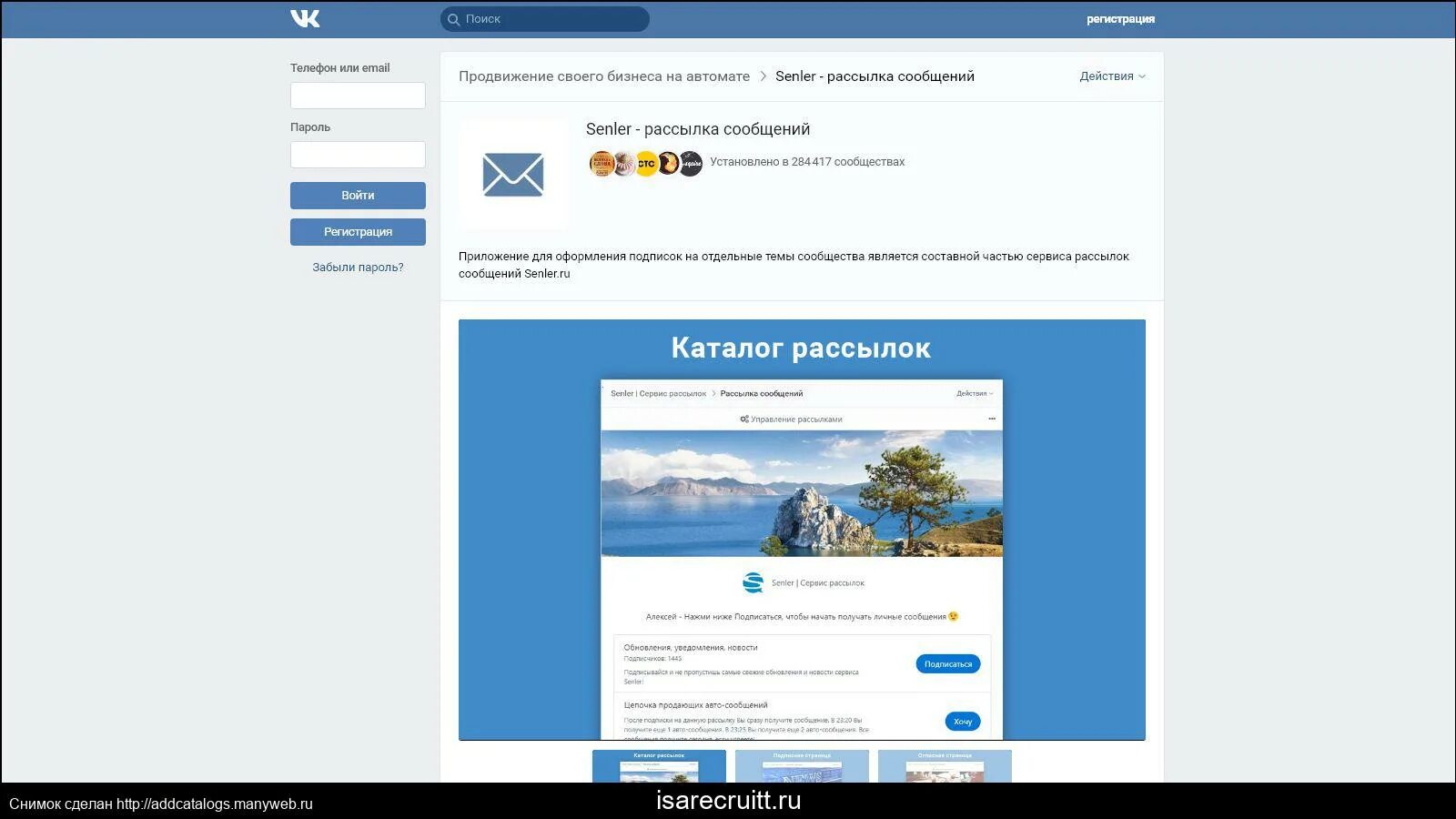Screen dimensions: 1456x819
Task: Click the Регистрация button in sidebar
Action: 358,232
